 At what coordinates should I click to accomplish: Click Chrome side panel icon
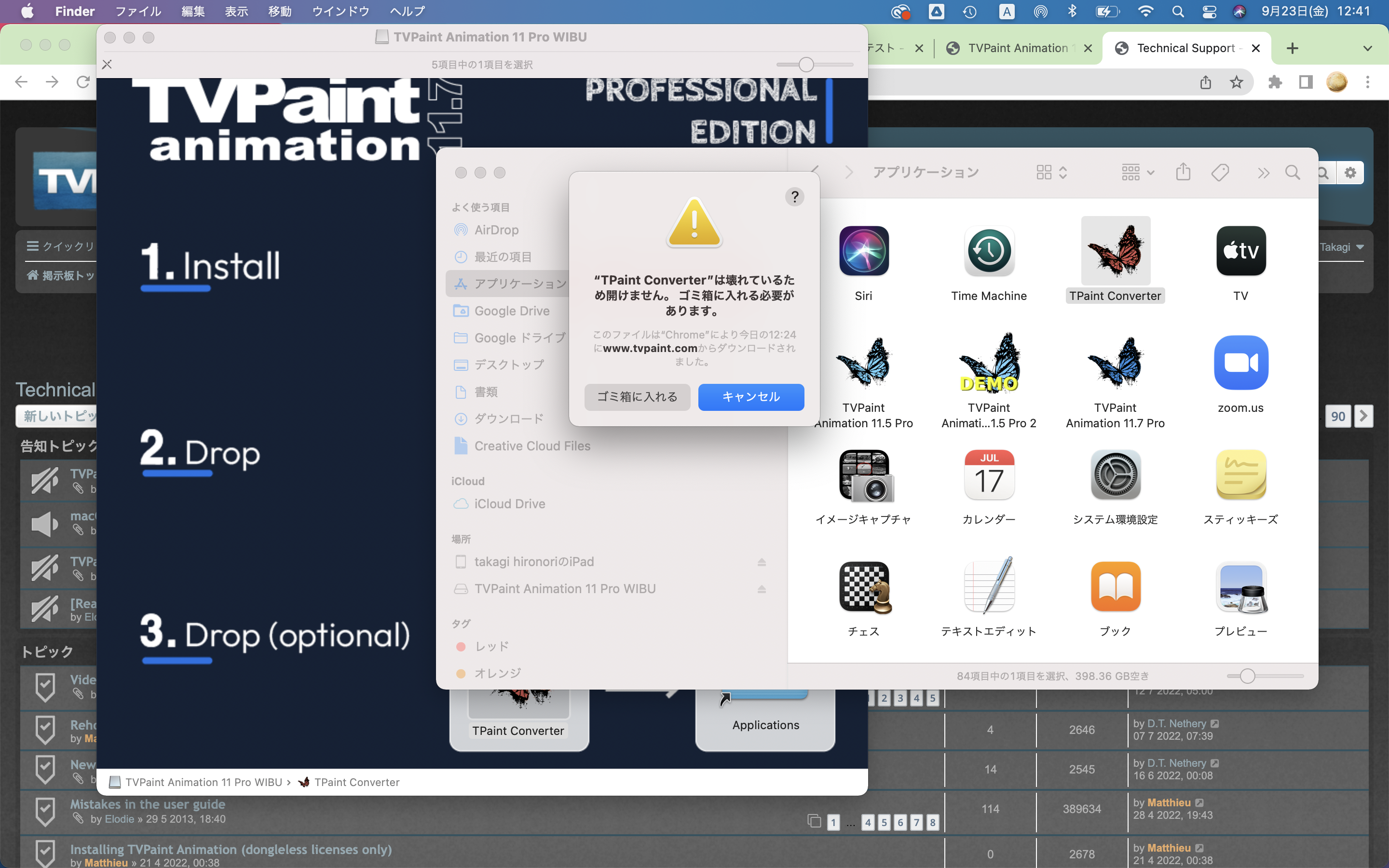[1306, 82]
